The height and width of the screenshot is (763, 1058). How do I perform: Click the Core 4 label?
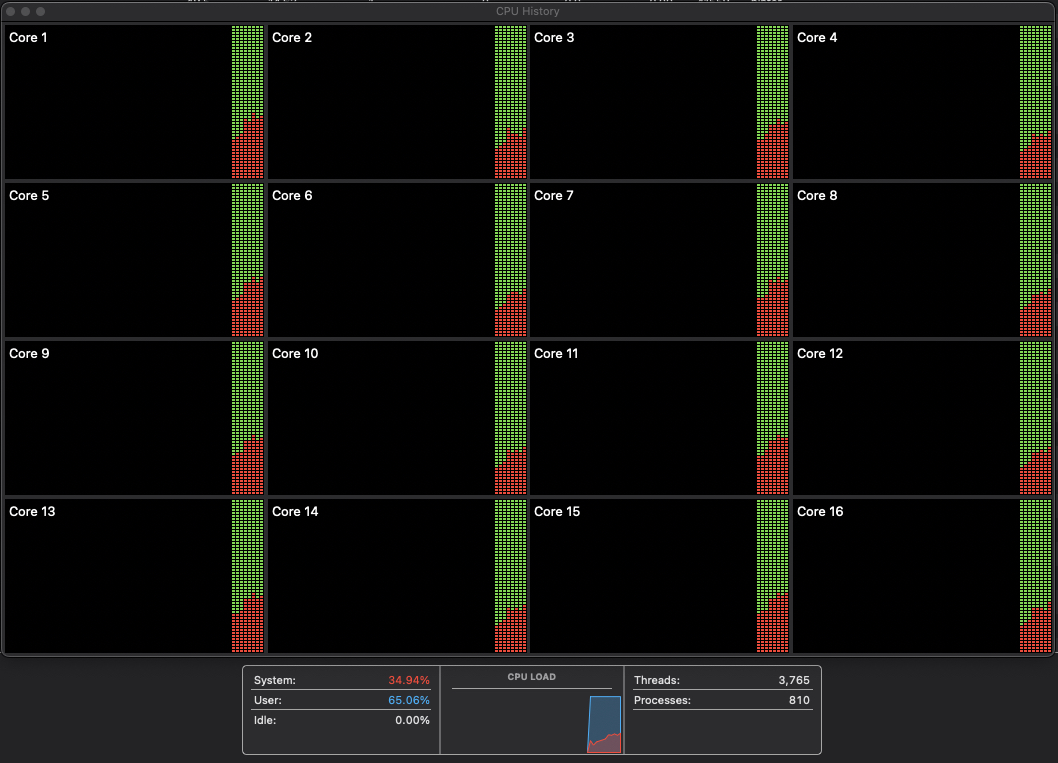817,38
